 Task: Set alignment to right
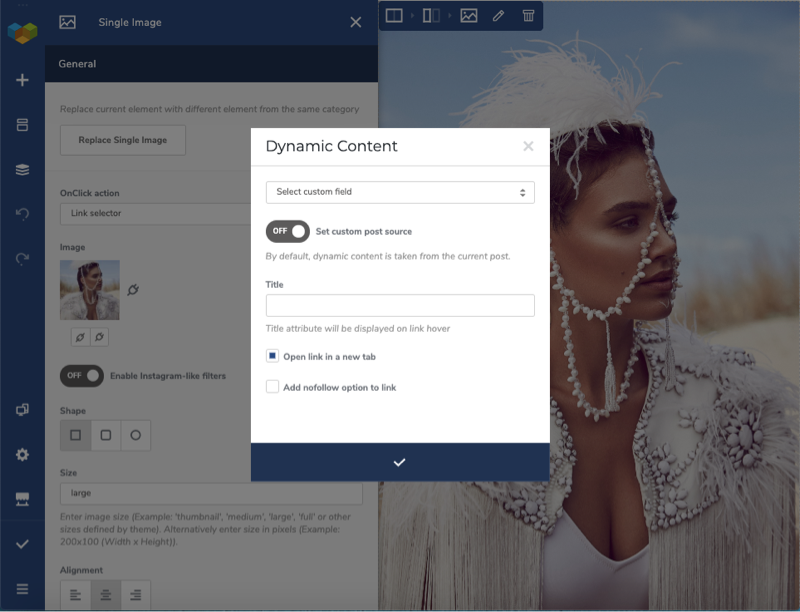coord(136,595)
